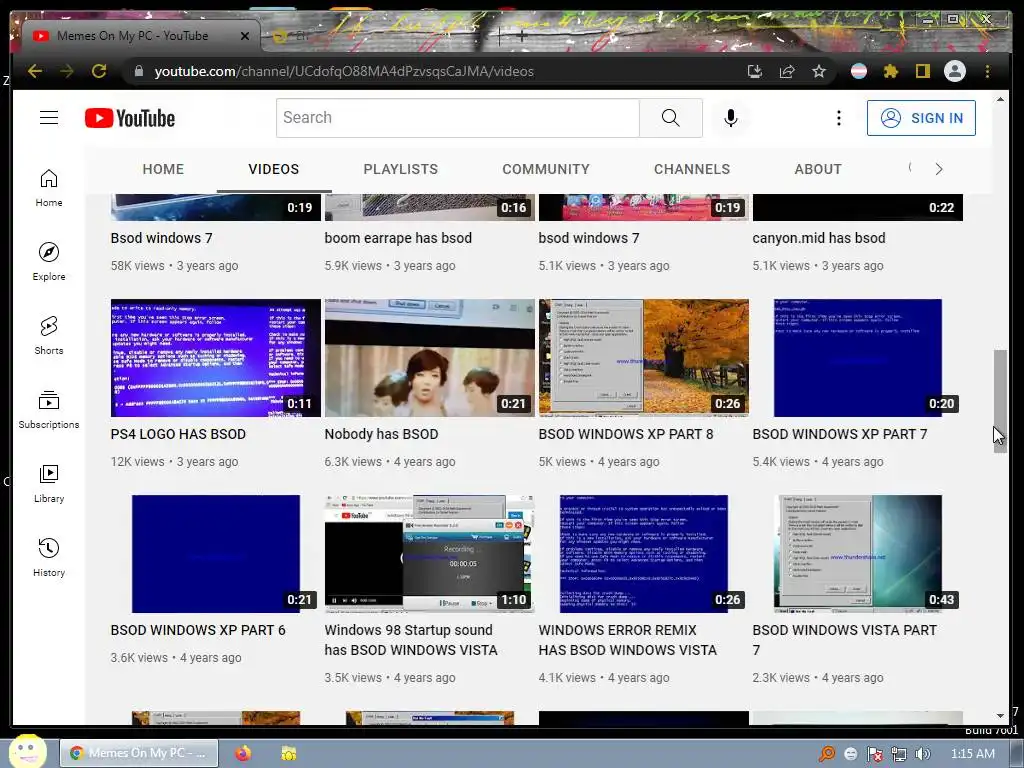
Task: Click the scrollbar up arrow
Action: tap(1000, 99)
